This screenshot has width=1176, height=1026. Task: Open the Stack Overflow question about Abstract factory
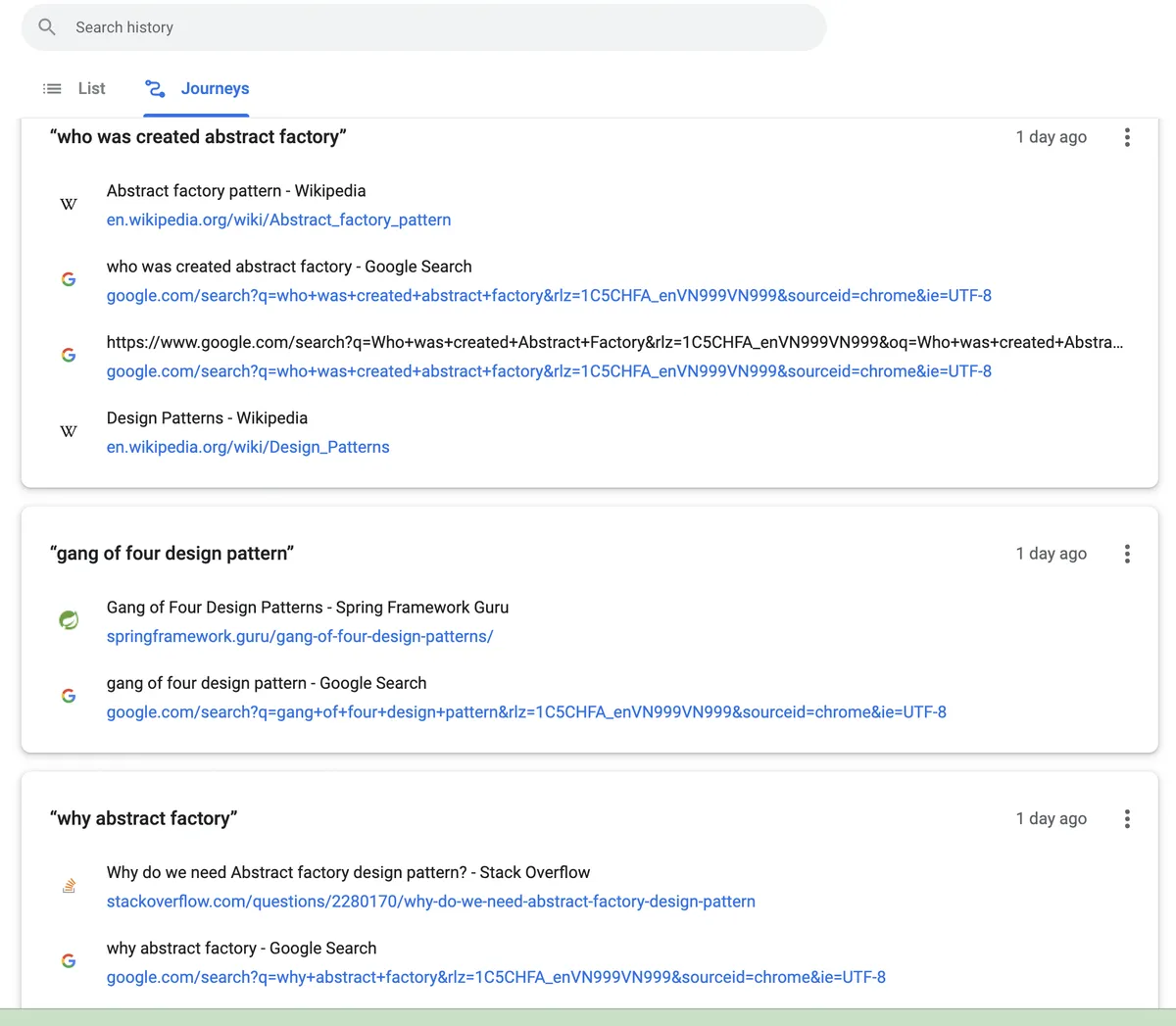point(431,901)
